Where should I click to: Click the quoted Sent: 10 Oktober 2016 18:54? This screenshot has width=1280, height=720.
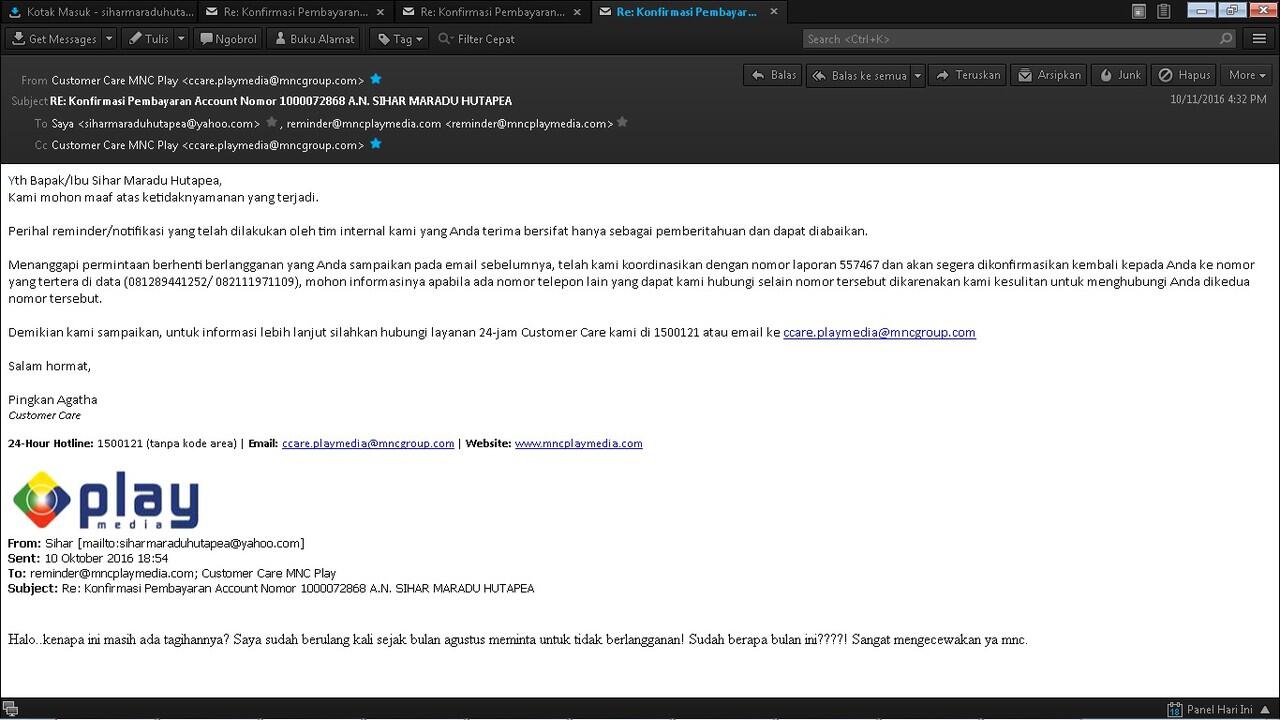tap(88, 559)
